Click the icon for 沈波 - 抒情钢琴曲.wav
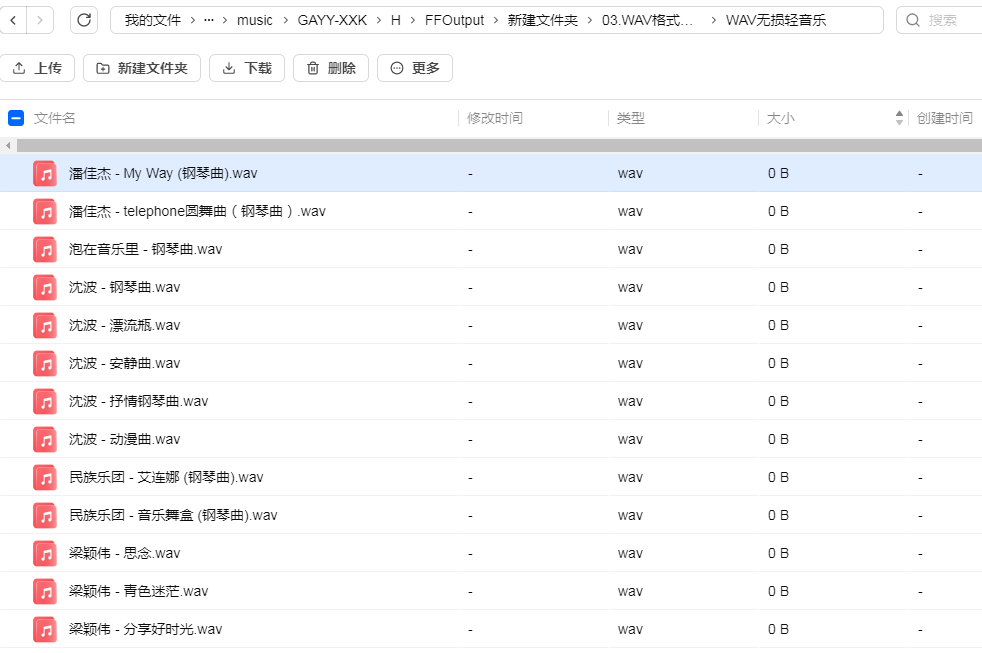The image size is (982, 653). click(x=45, y=401)
